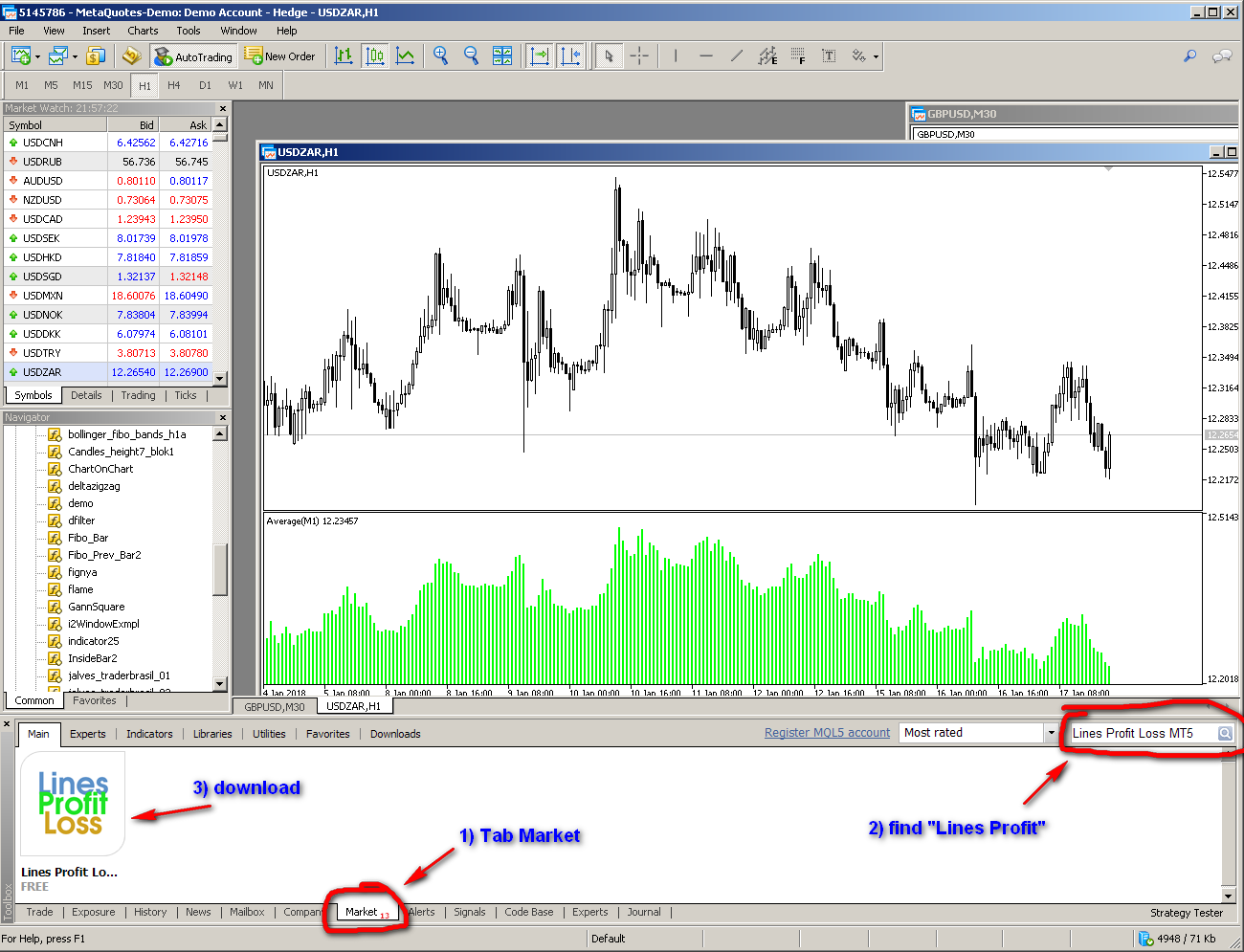Screen dimensions: 1244x952
Task: Click the Register MQL5 account link
Action: 827,733
